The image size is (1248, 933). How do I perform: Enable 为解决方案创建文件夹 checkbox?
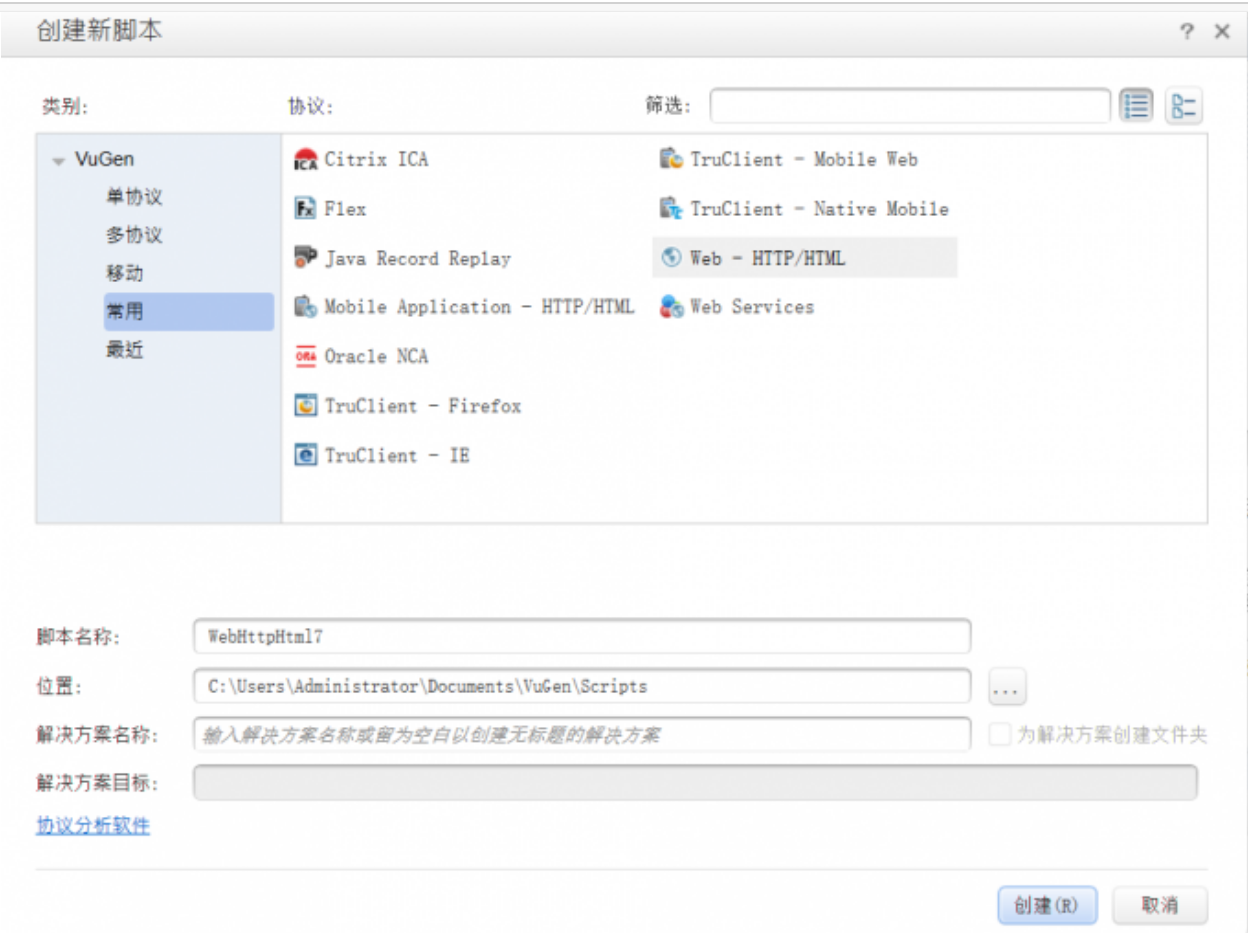point(999,735)
